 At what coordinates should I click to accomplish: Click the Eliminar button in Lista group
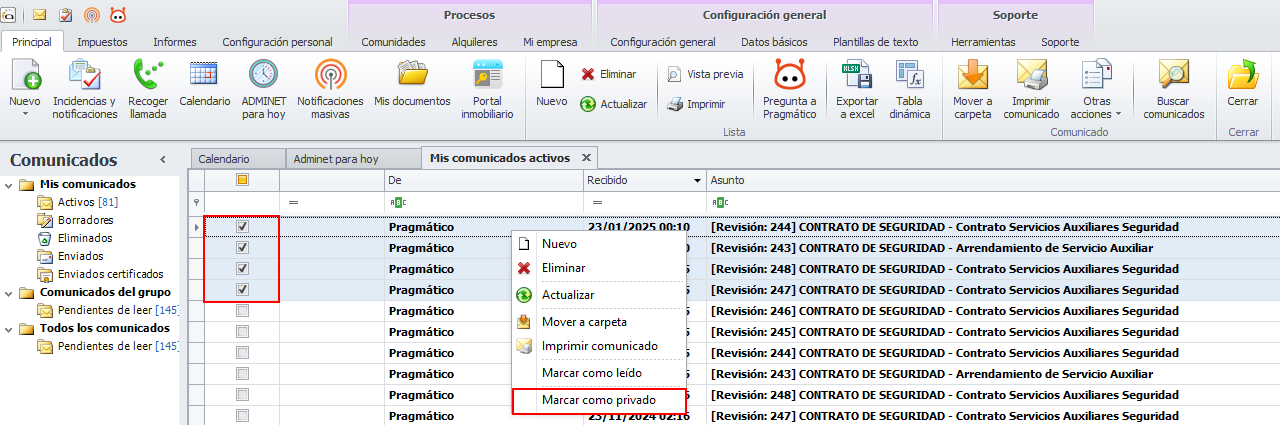pos(608,74)
